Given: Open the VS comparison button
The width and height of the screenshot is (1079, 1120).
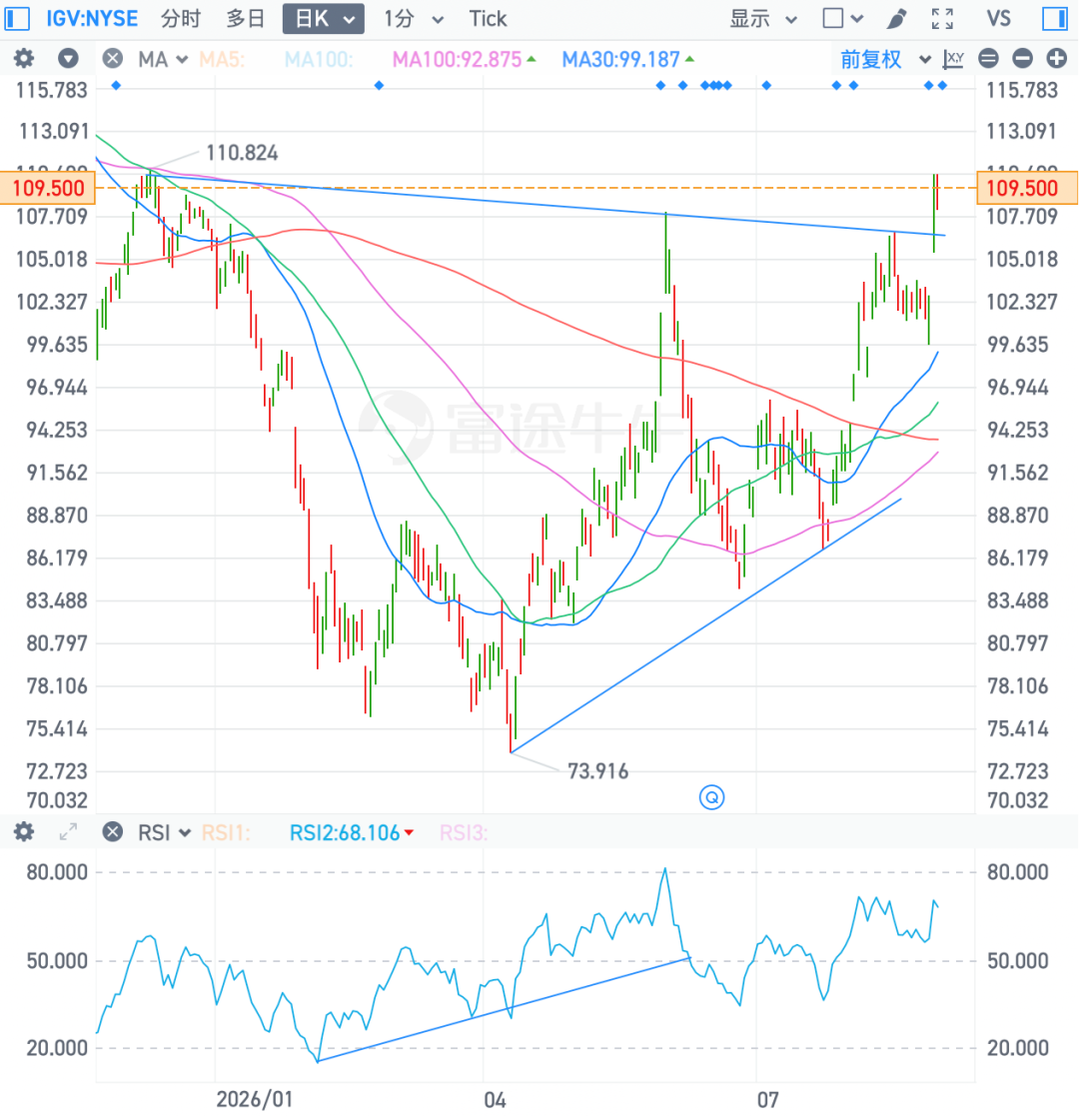Looking at the screenshot, I should 998,19.
